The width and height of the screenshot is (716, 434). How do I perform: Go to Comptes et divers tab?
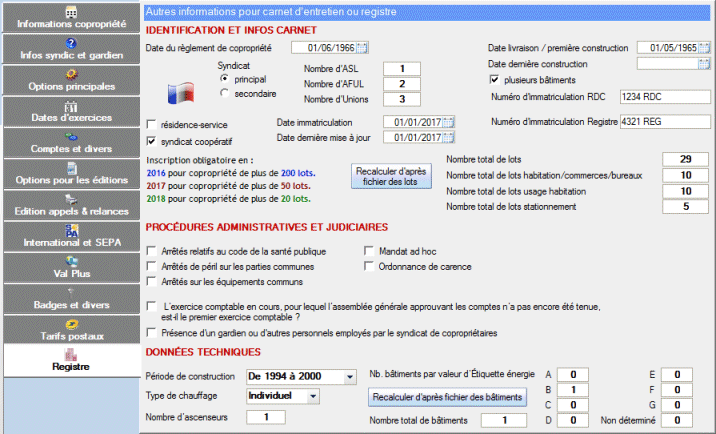72,143
